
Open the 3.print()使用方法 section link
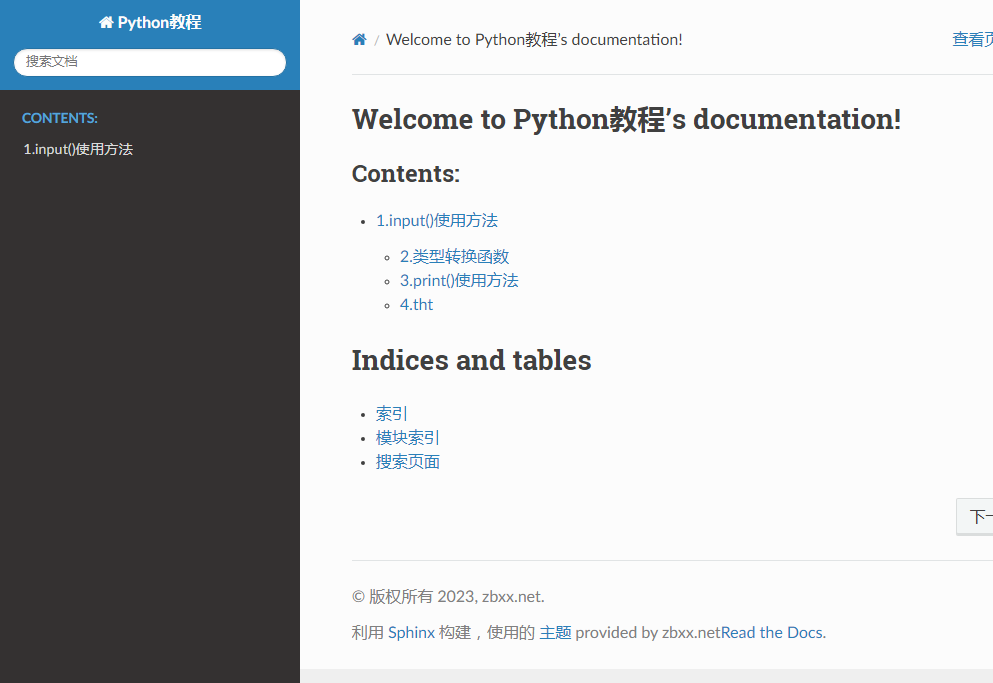click(x=458, y=280)
